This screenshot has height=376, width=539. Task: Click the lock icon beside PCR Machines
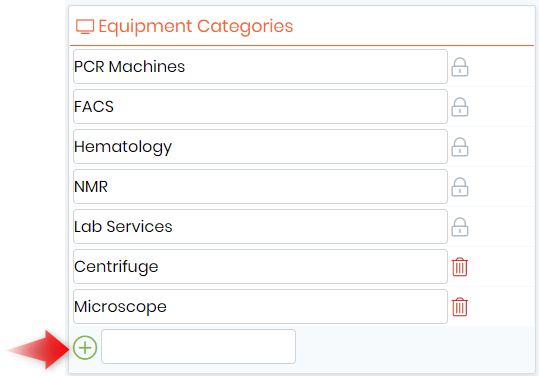[460, 67]
